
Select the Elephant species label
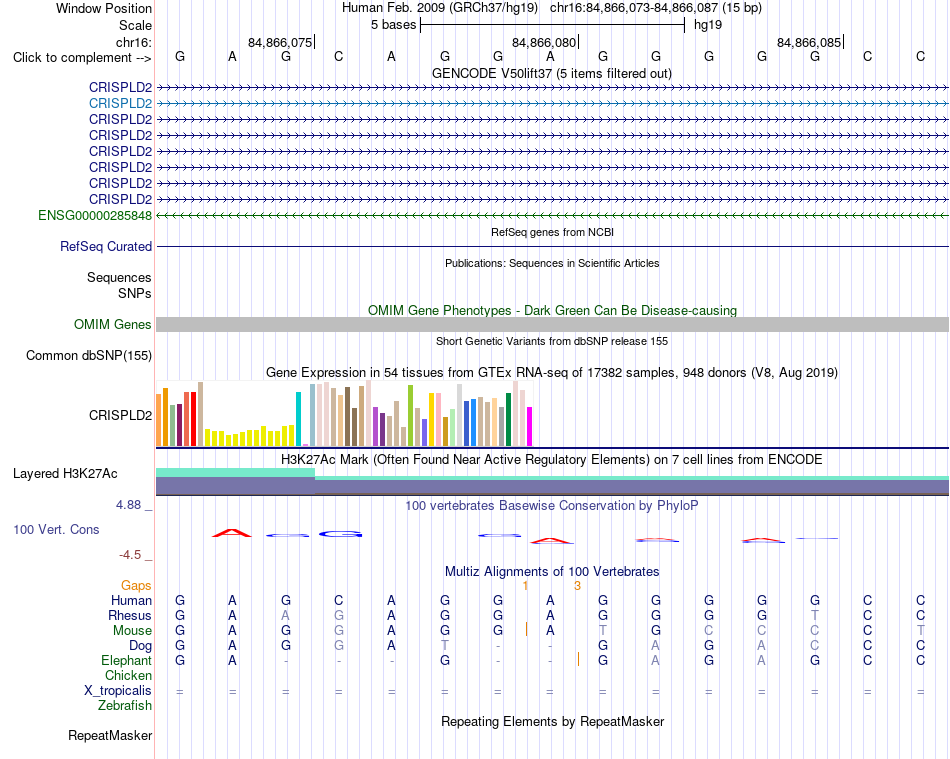(x=126, y=660)
